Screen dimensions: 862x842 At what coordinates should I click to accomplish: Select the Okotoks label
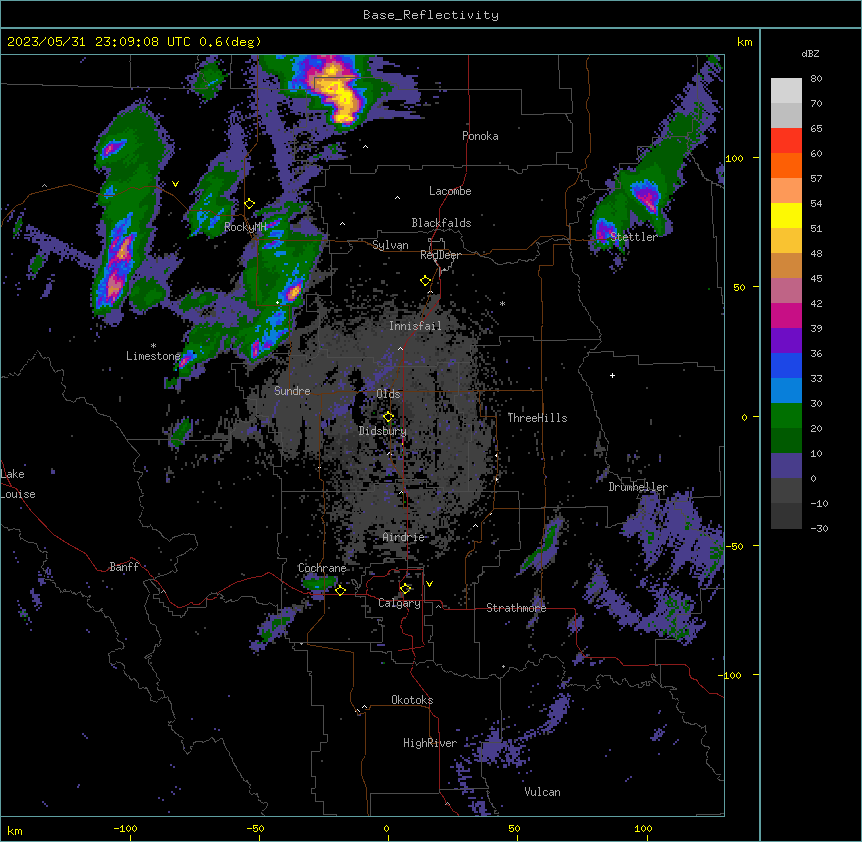pos(412,700)
